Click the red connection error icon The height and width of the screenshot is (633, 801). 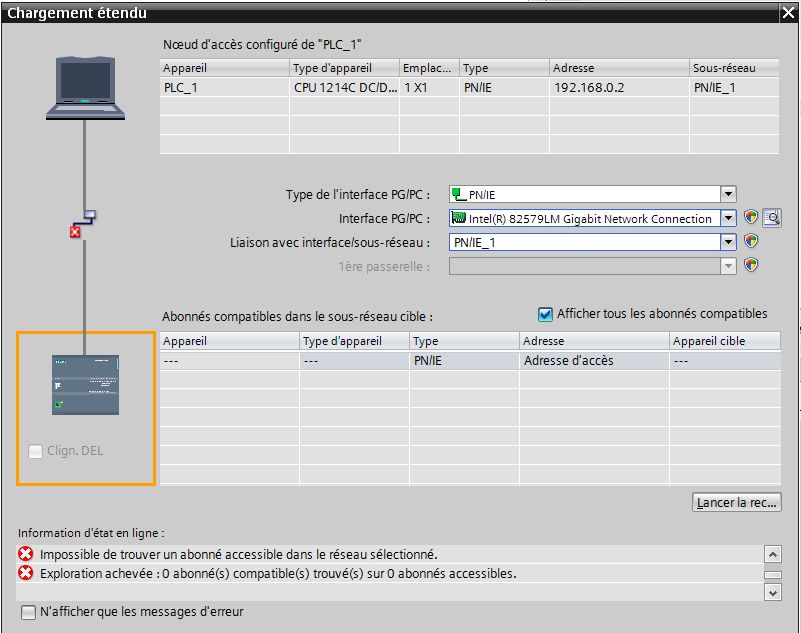point(75,232)
